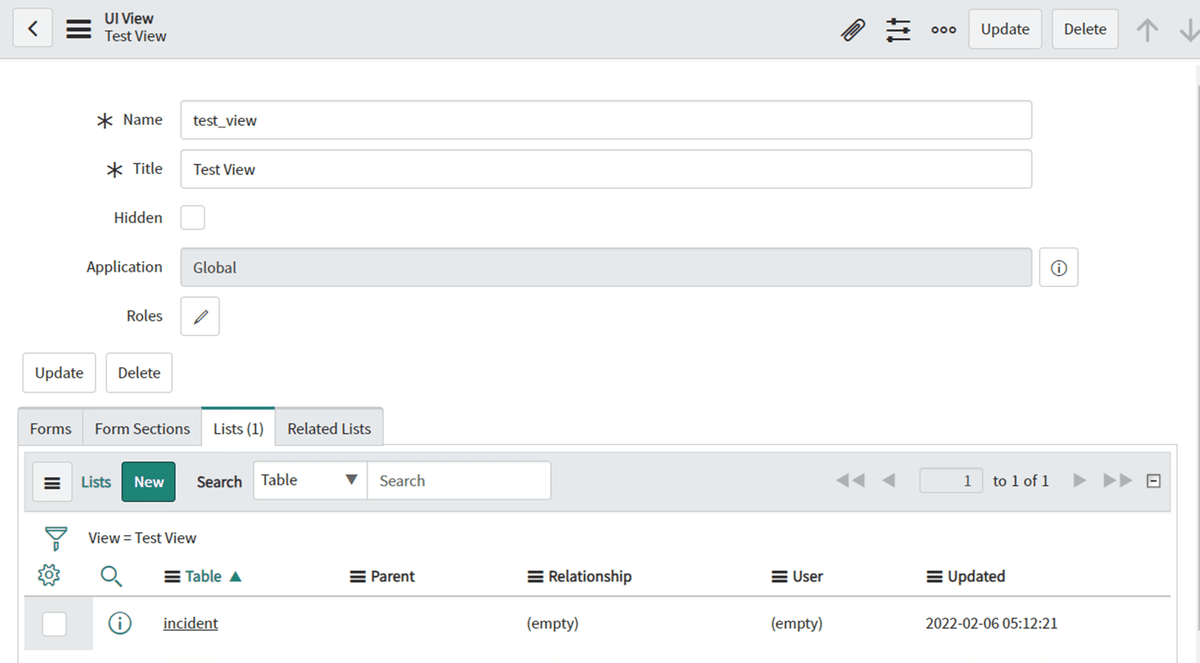The width and height of the screenshot is (1200, 663).
Task: Open the incident record link
Action: point(190,622)
